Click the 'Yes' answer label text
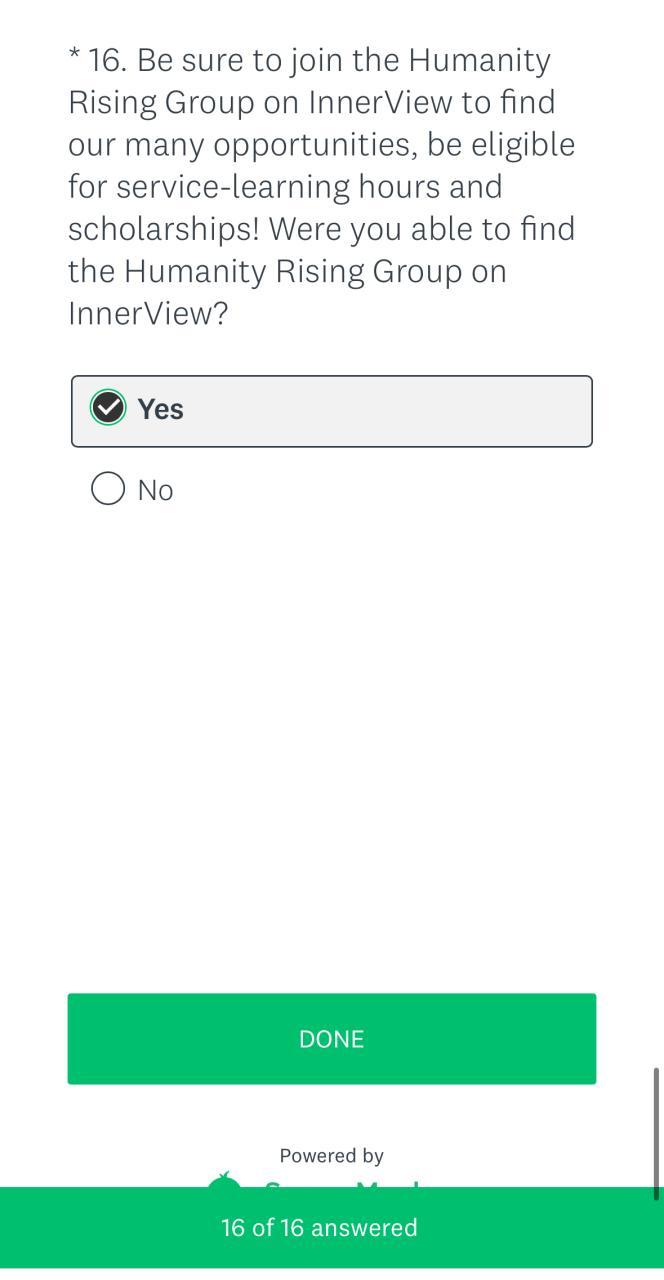This screenshot has height=1280, width=664. 160,409
